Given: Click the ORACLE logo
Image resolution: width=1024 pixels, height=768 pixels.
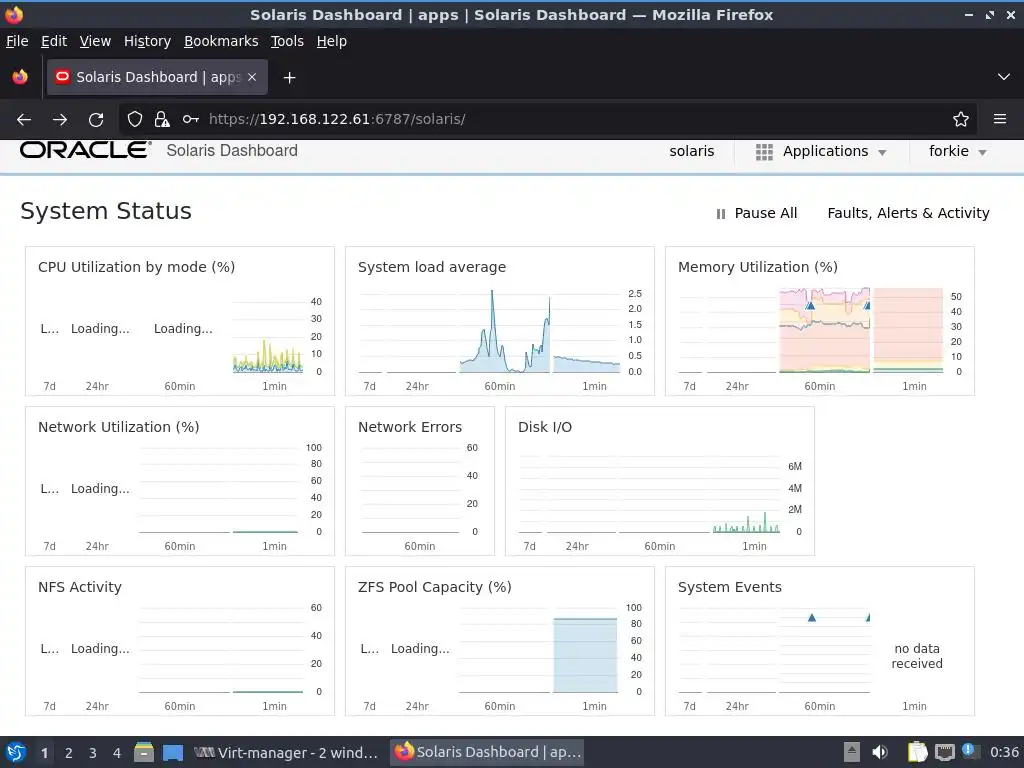Looking at the screenshot, I should tap(86, 150).
